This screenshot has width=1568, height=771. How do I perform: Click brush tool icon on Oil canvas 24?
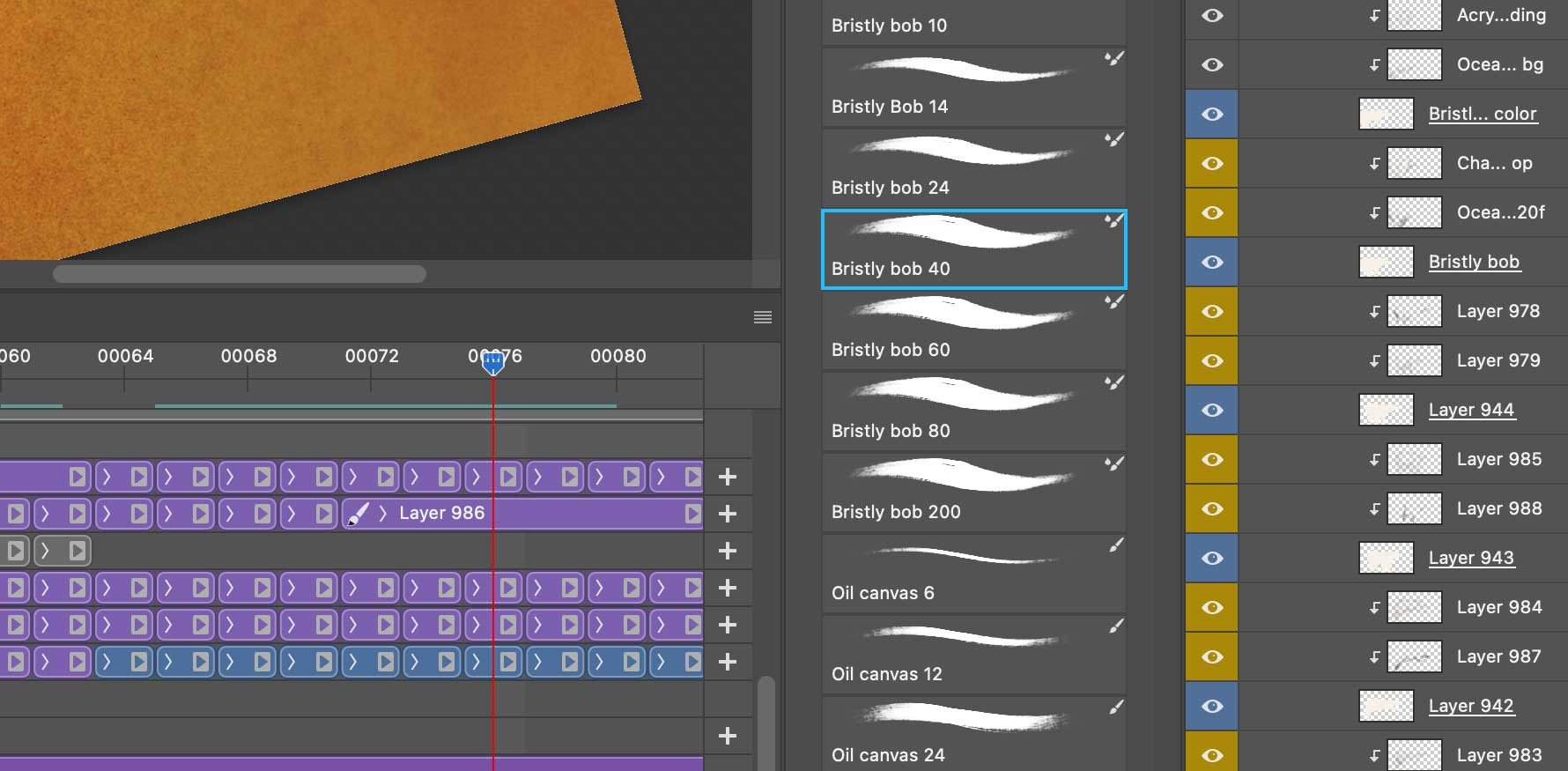pyautogui.click(x=1116, y=708)
